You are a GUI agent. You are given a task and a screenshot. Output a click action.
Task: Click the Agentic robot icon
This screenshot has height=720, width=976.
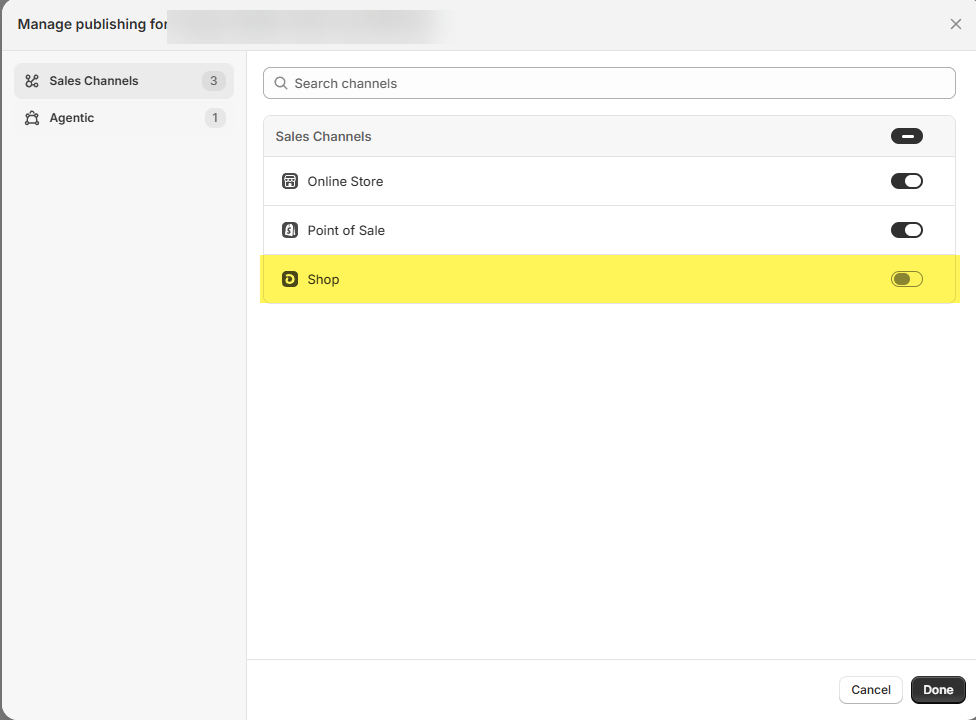click(x=32, y=118)
